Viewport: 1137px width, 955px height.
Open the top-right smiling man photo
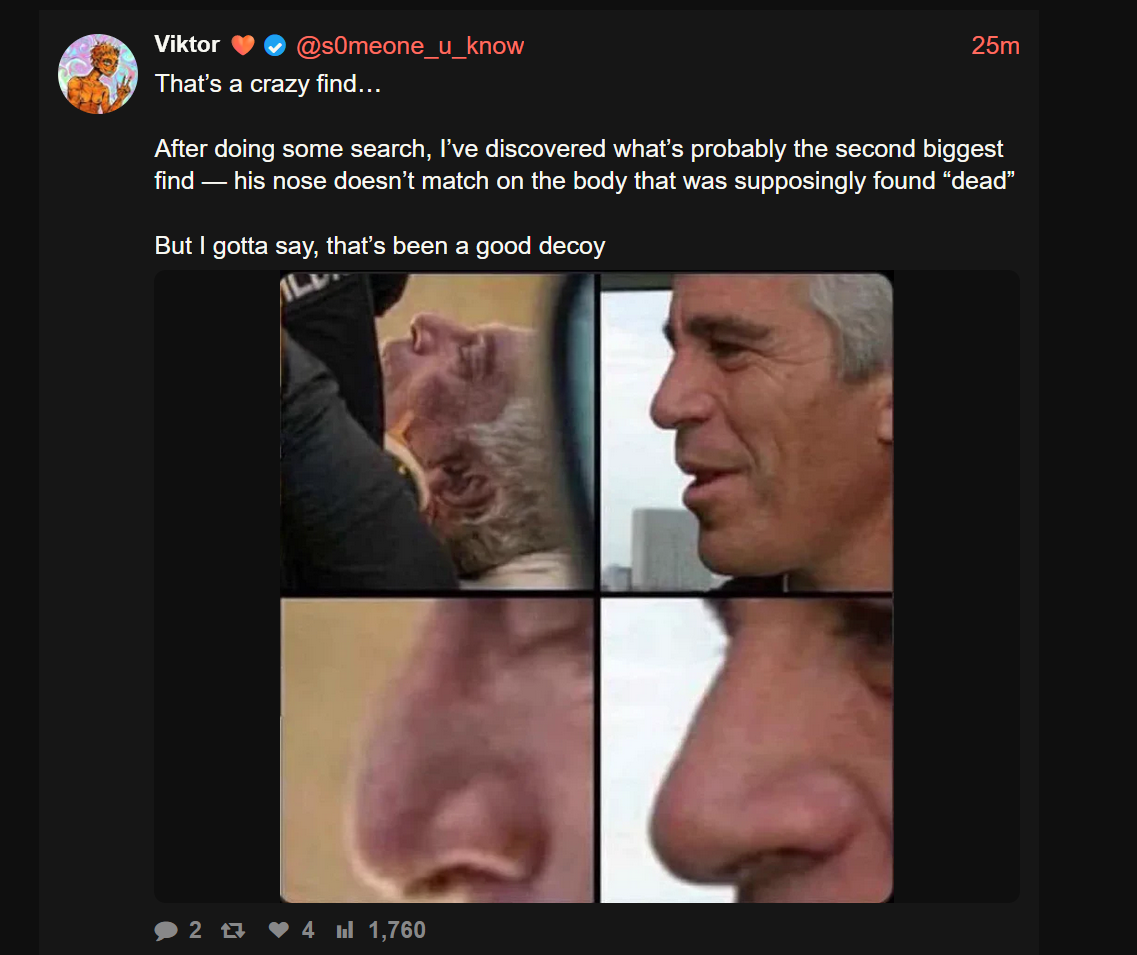(x=746, y=431)
